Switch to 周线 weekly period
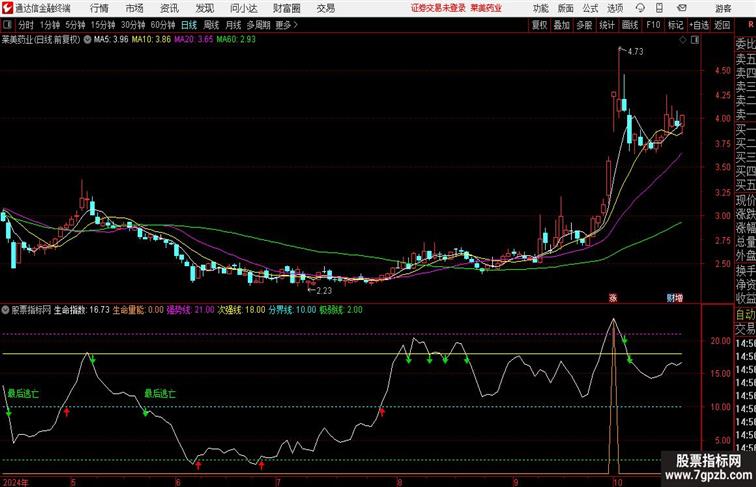The height and width of the screenshot is (487, 756). 211,25
